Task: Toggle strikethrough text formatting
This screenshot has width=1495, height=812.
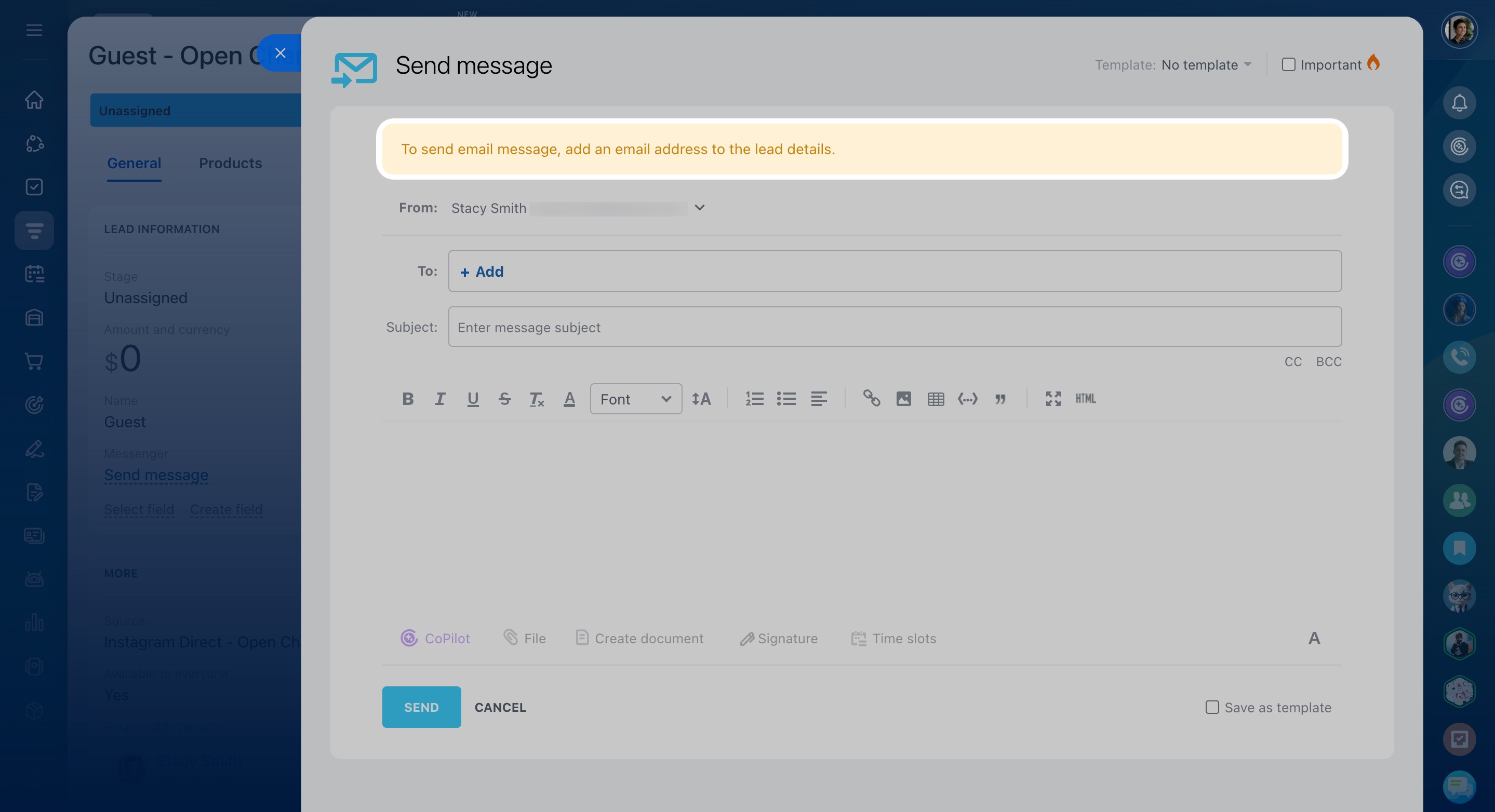Action: (x=504, y=399)
